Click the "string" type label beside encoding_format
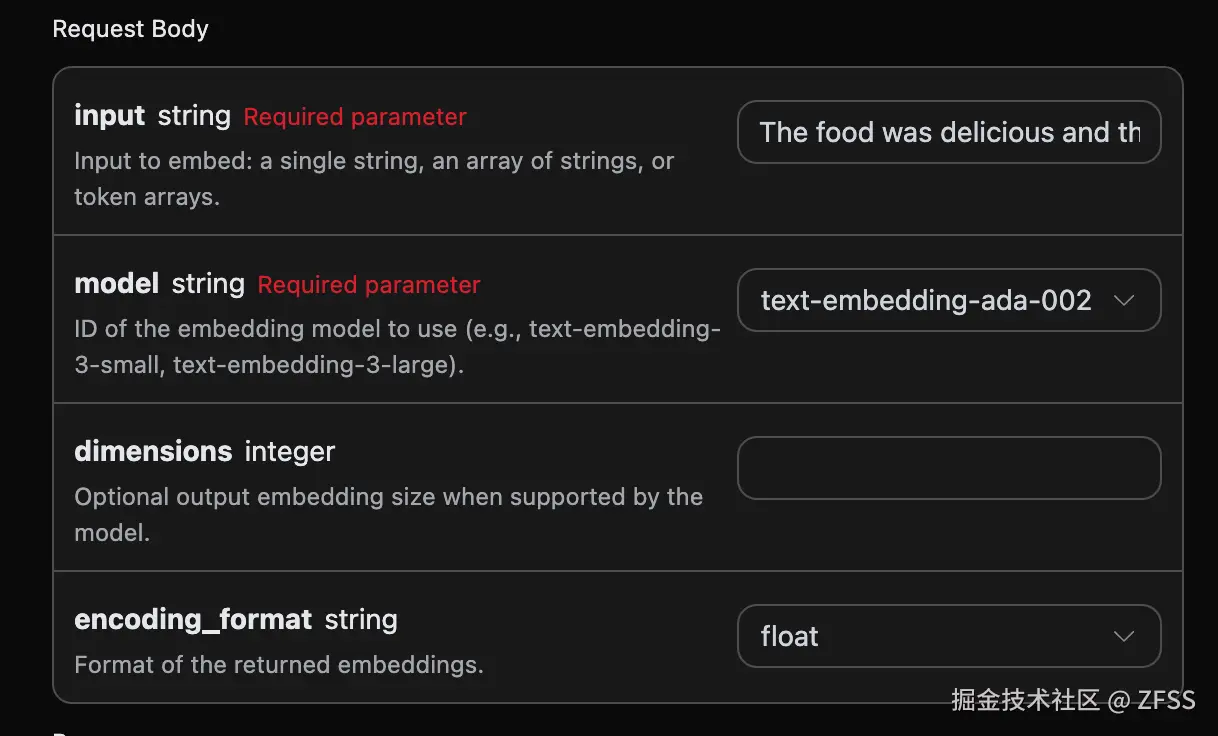The image size is (1218, 736). 361,620
